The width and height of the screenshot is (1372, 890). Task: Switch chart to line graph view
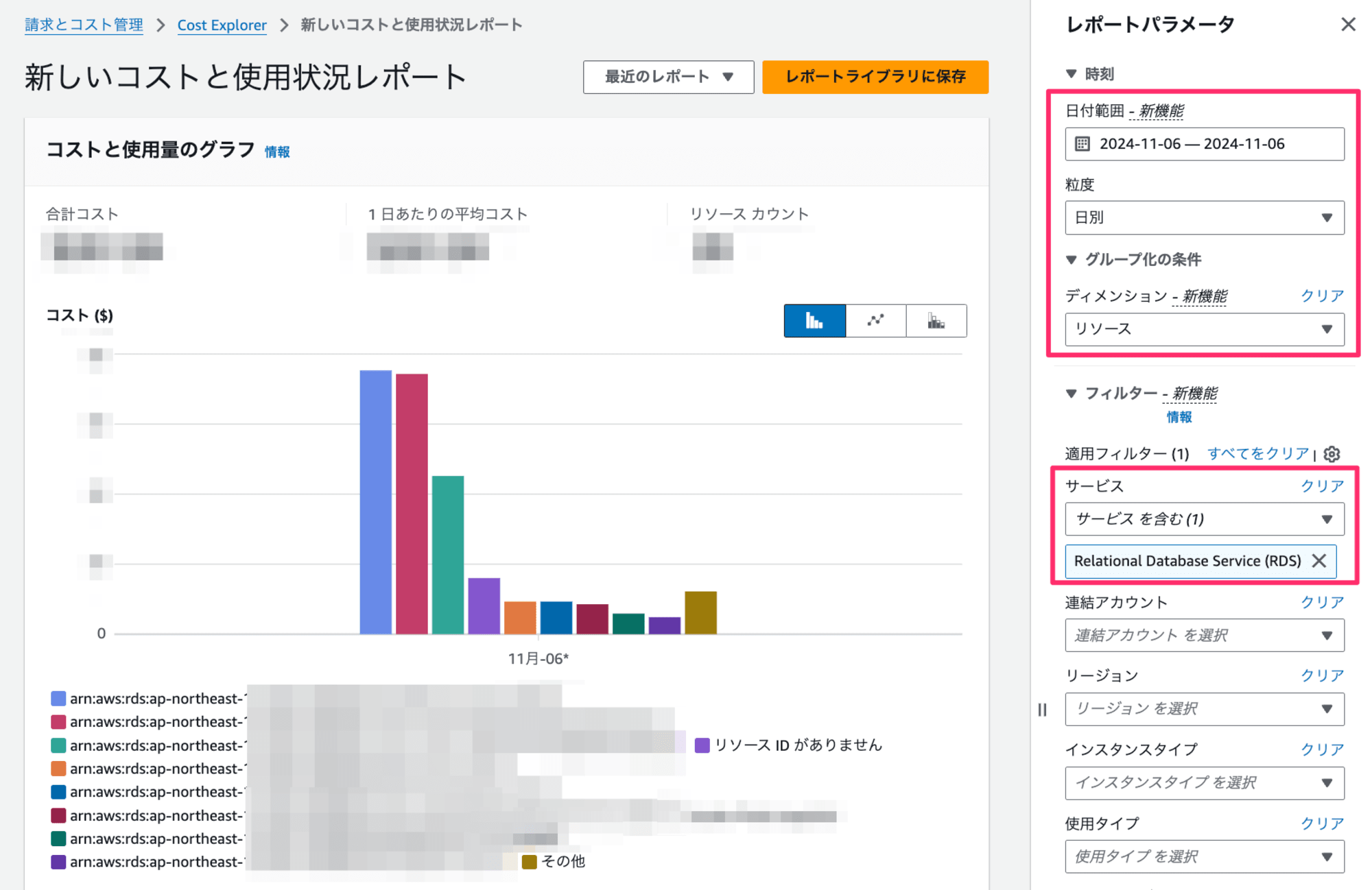pos(875,321)
